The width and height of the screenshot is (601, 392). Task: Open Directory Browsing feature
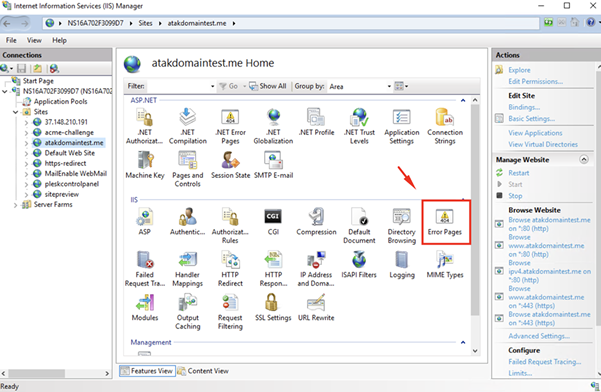[402, 226]
